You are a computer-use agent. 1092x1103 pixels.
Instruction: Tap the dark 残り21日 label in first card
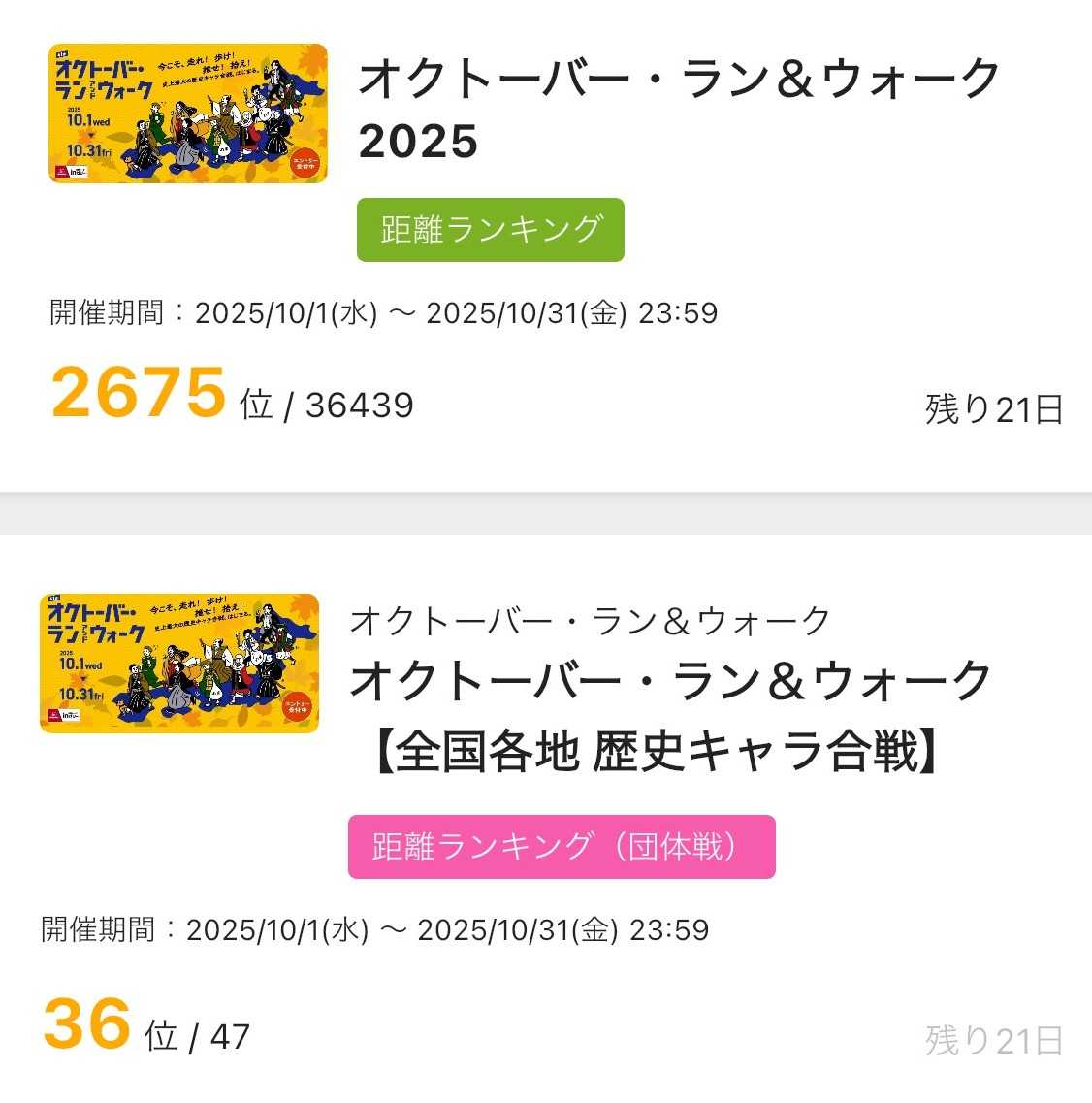tap(993, 409)
